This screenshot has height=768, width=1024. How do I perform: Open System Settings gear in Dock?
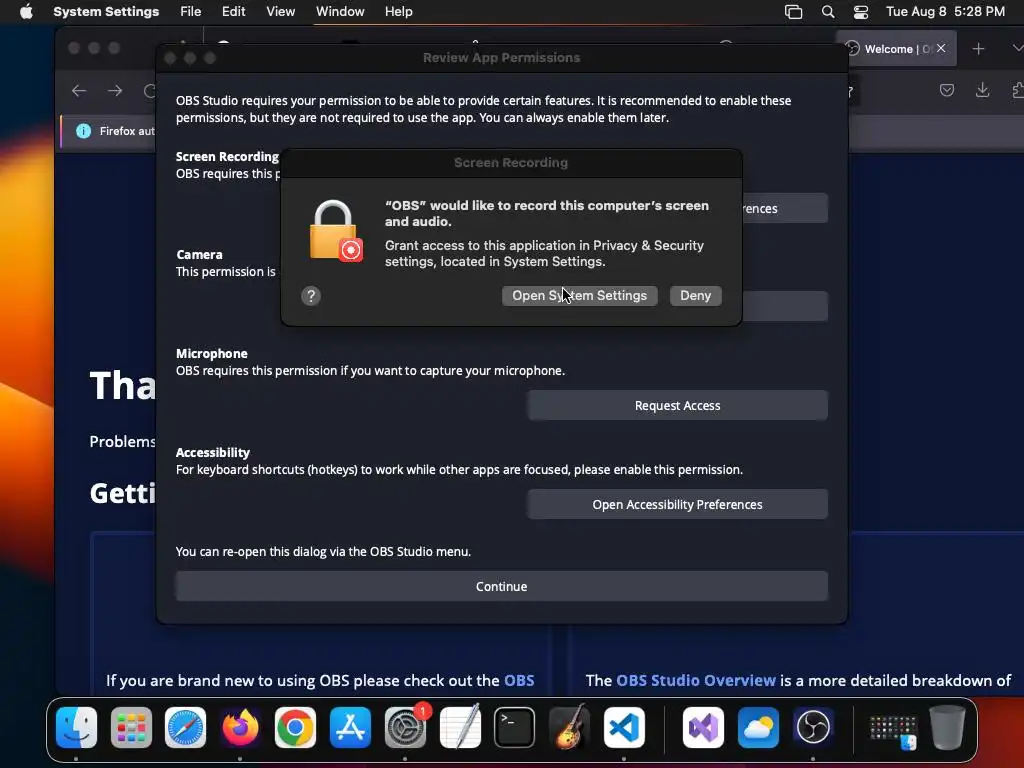point(405,727)
